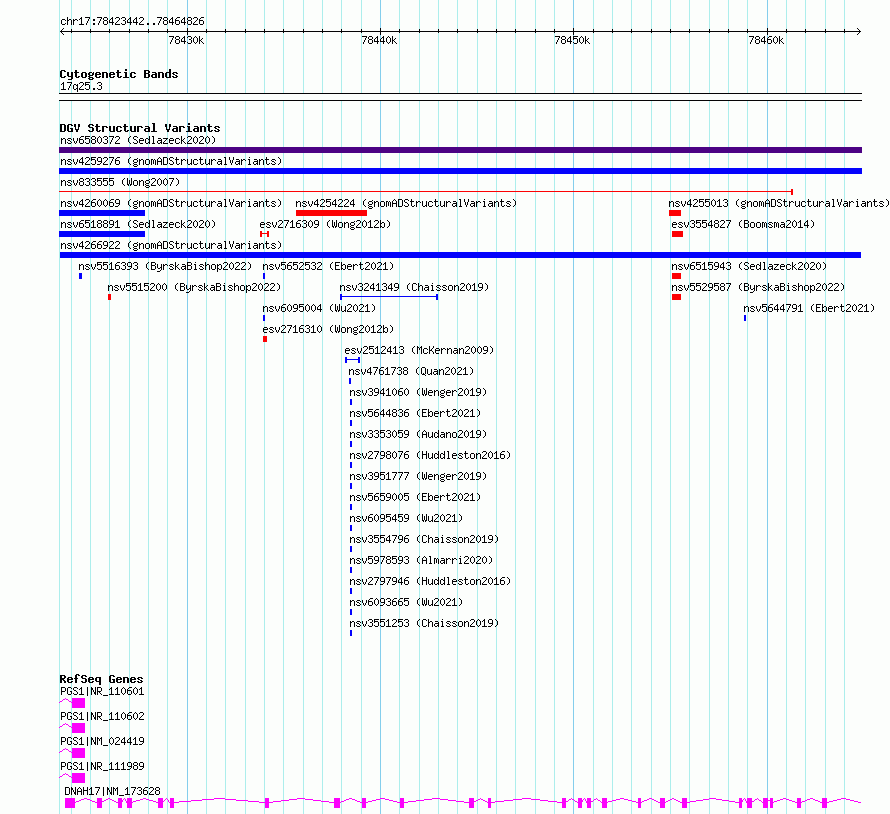890x814 pixels.
Task: Click nsv6515943 (Sedlazeck2020) label
Action: pos(749,266)
